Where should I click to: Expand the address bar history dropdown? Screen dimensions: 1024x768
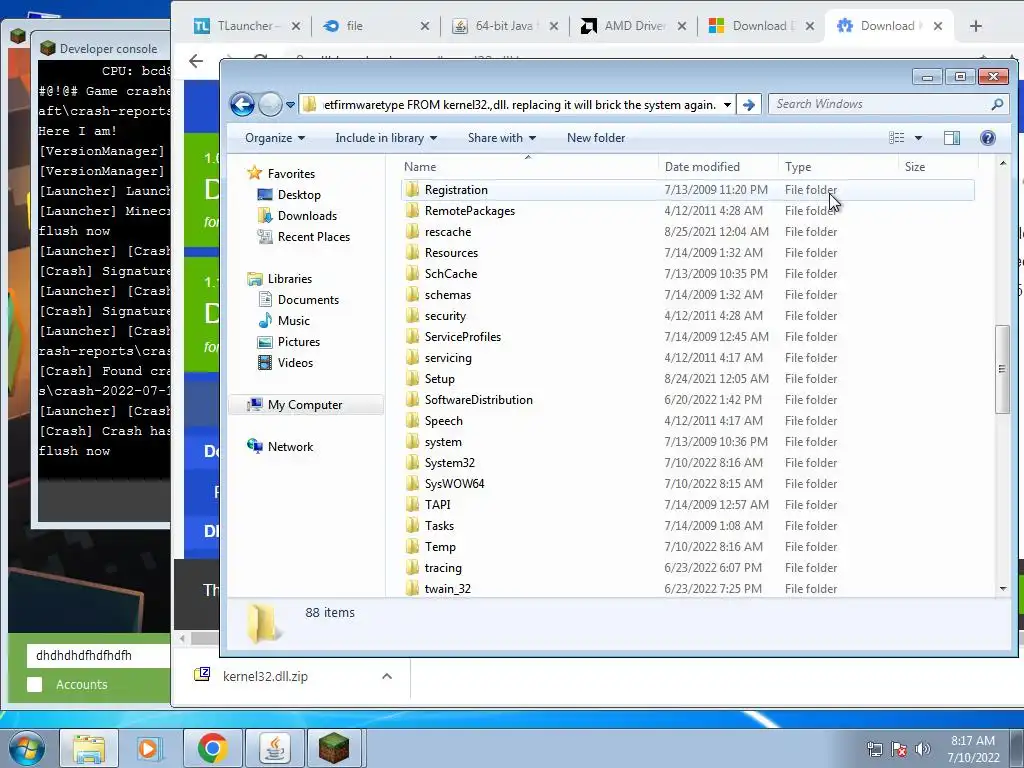click(727, 104)
